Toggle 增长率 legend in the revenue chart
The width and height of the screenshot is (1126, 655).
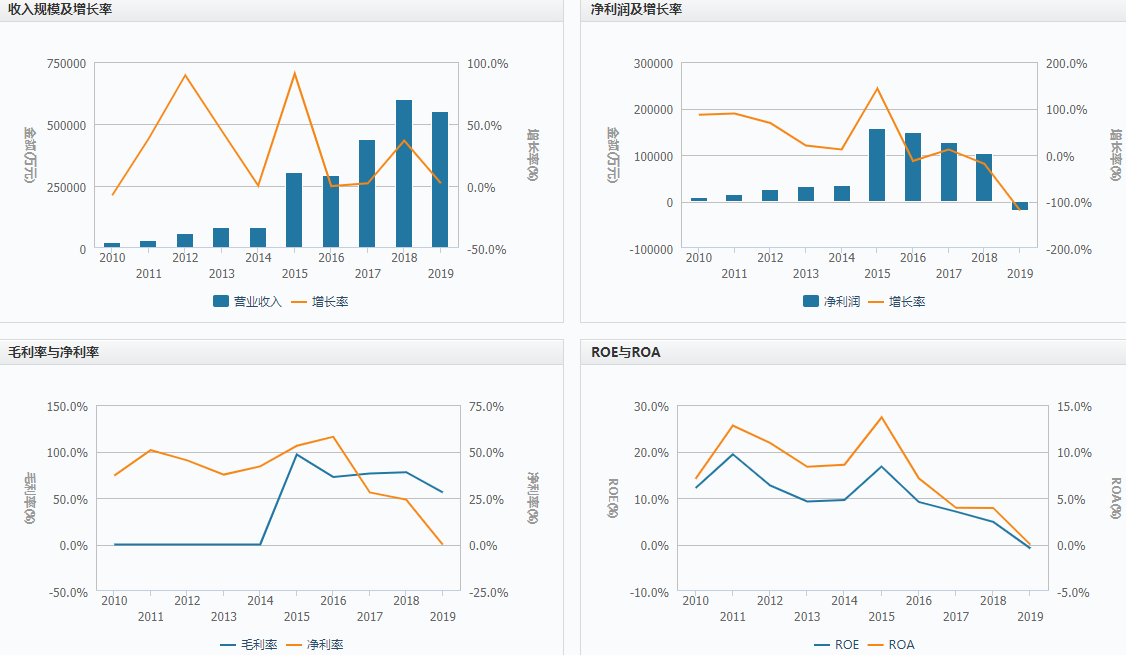click(320, 302)
